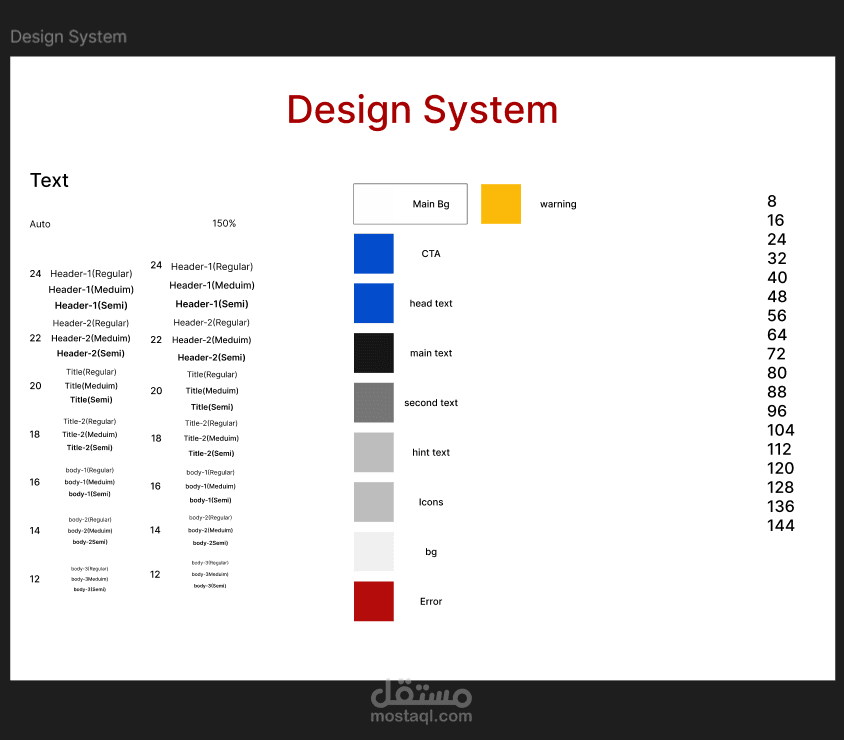This screenshot has width=844, height=740.
Task: Click the white Main Bg box
Action: [x=410, y=204]
